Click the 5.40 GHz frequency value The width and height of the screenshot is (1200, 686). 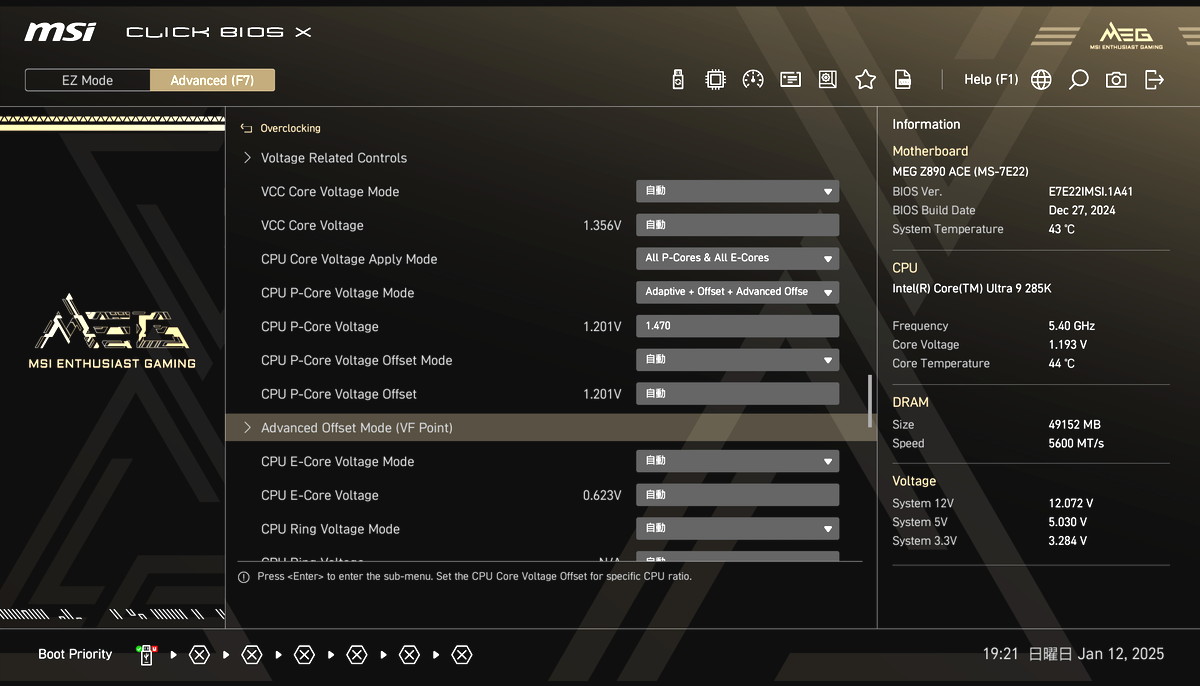click(x=1072, y=326)
